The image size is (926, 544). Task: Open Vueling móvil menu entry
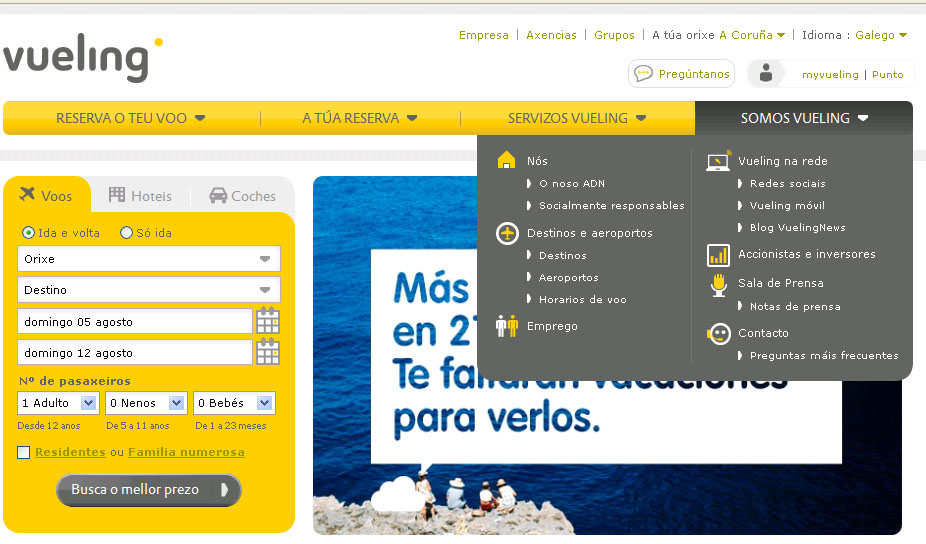tap(787, 206)
